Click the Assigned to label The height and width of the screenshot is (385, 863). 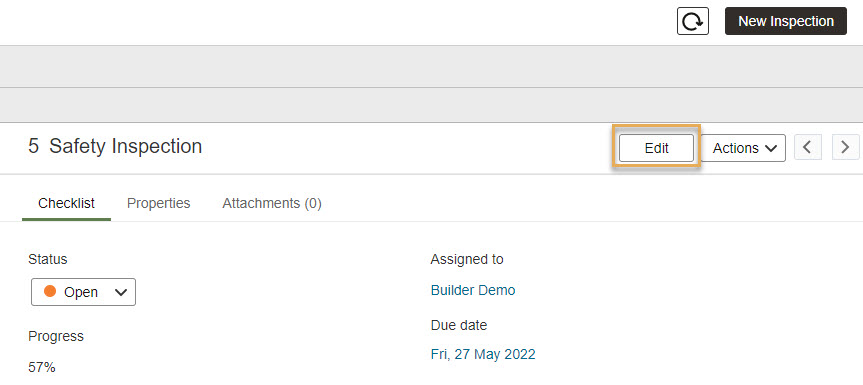pos(467,259)
